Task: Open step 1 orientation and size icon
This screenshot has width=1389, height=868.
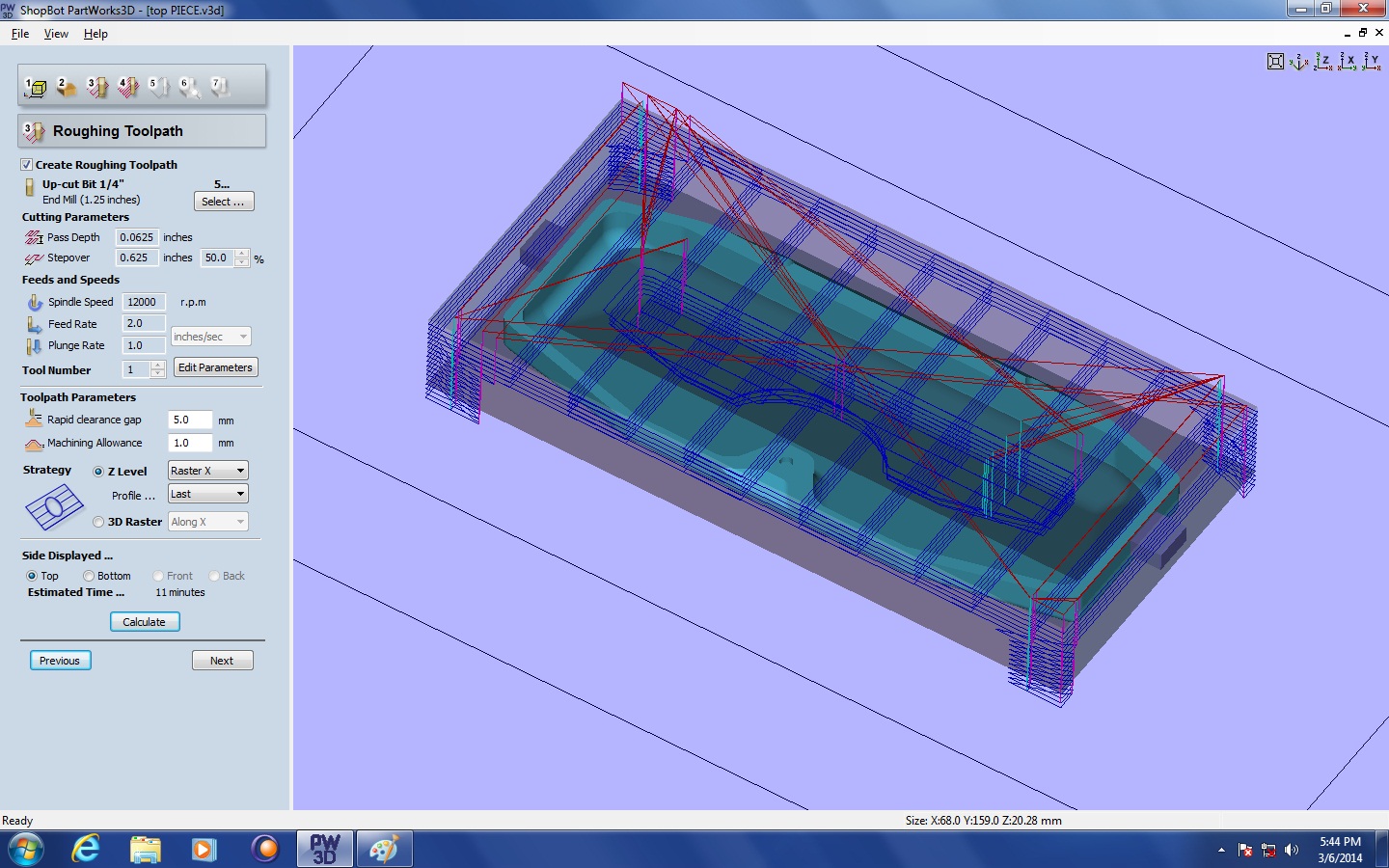Action: (36, 88)
